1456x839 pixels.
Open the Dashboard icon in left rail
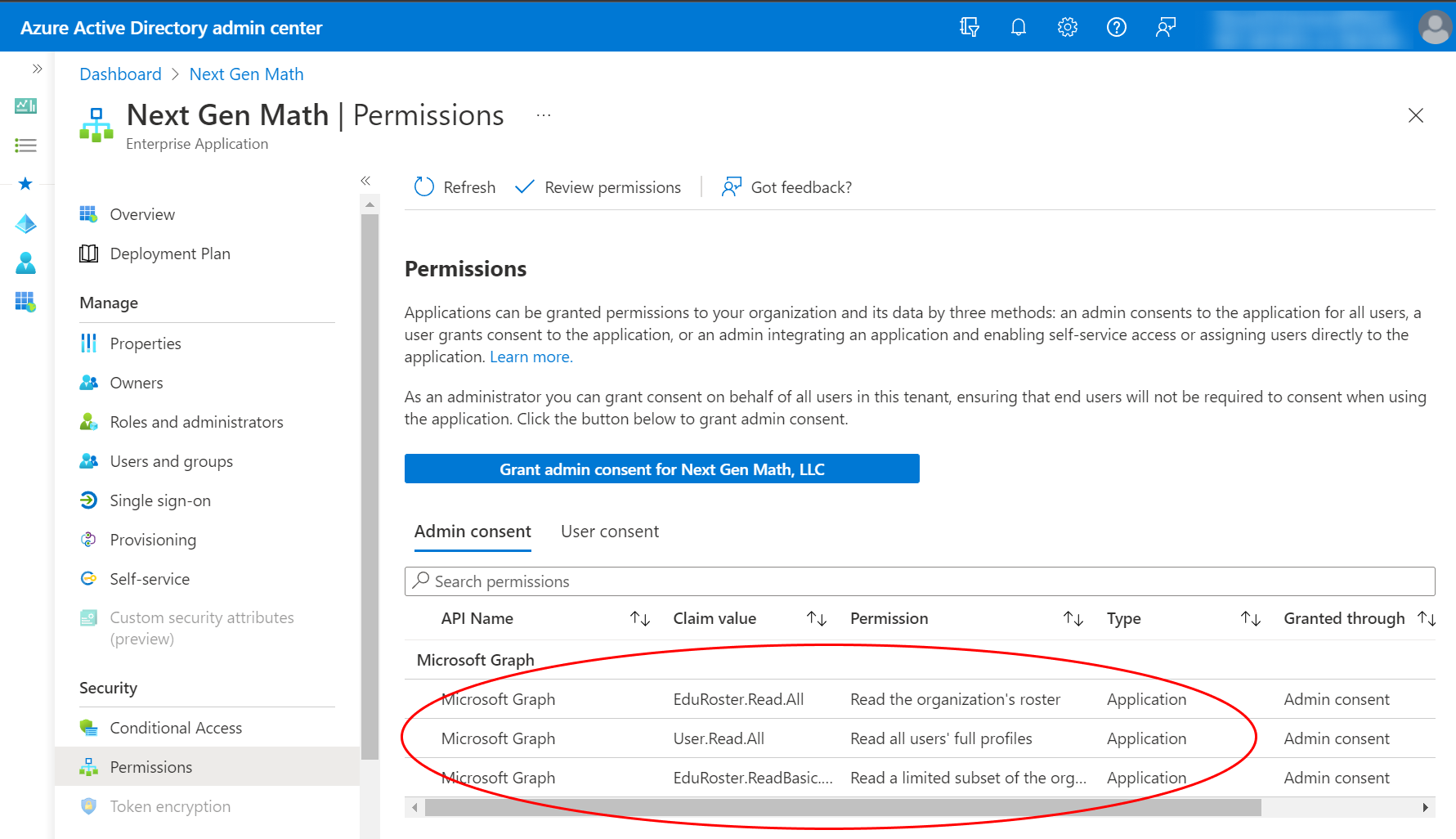click(25, 105)
